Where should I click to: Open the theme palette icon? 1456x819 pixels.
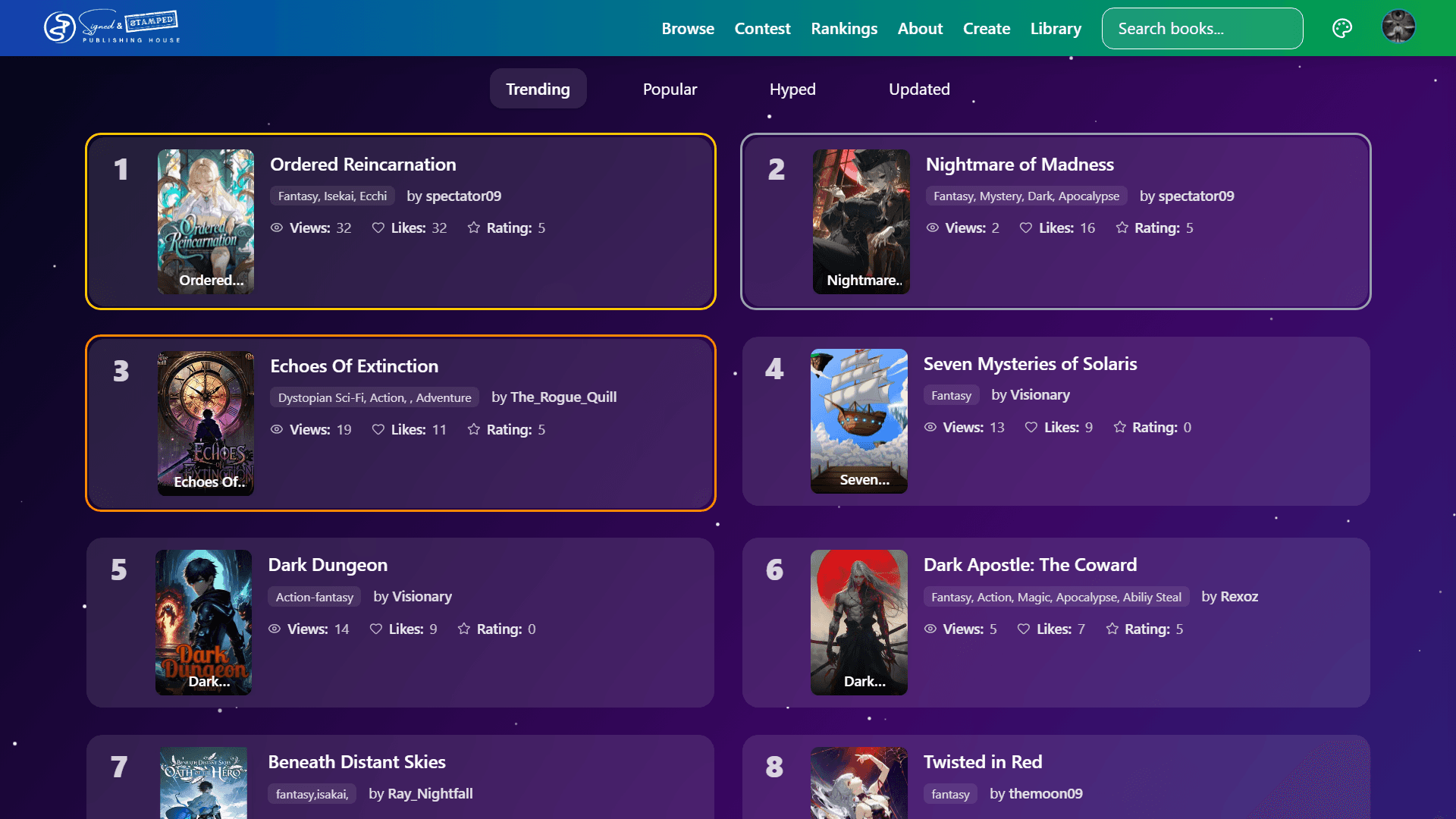(1342, 28)
